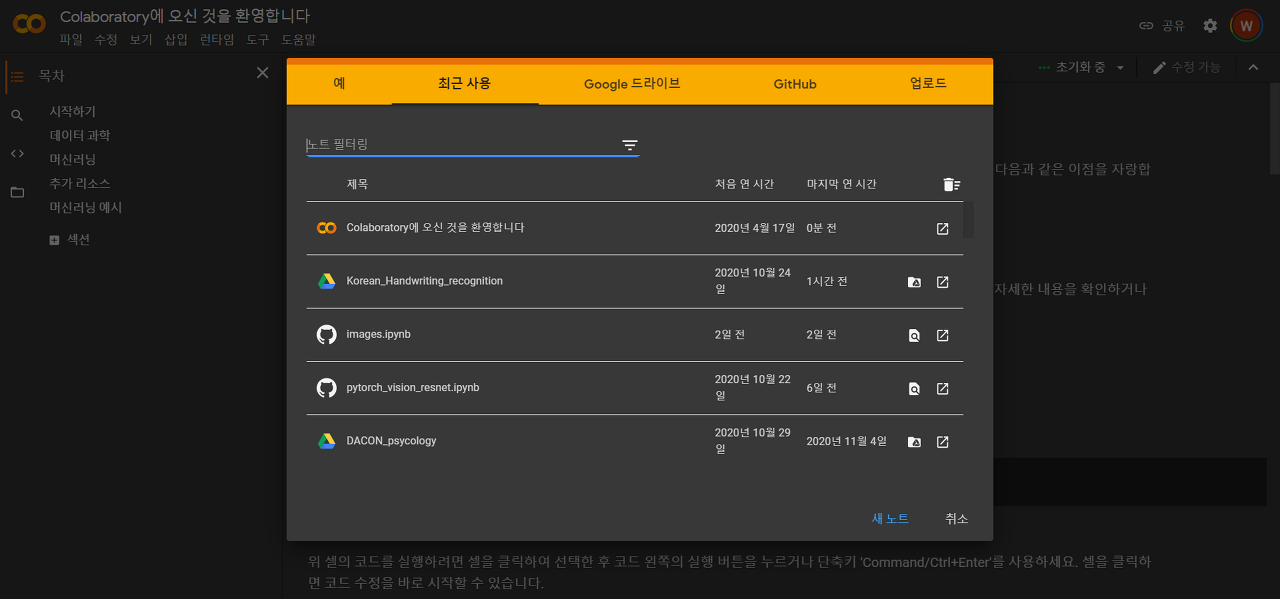This screenshot has width=1280, height=599.
Task: Find images.ipynb source icon
Action: [x=914, y=335]
